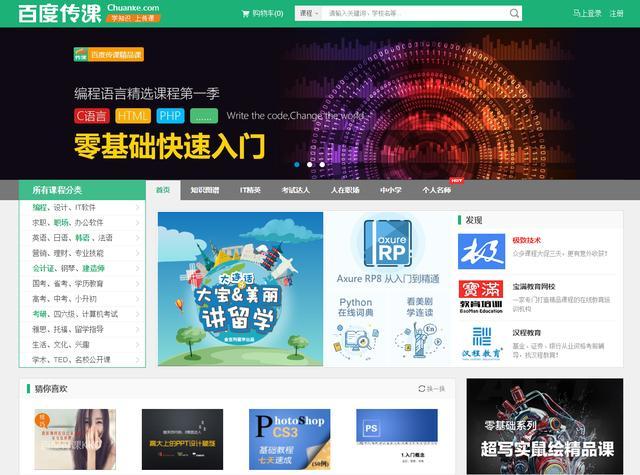Open the 汉程教育 title link
Image resolution: width=640 pixels, height=475 pixels.
(527, 333)
